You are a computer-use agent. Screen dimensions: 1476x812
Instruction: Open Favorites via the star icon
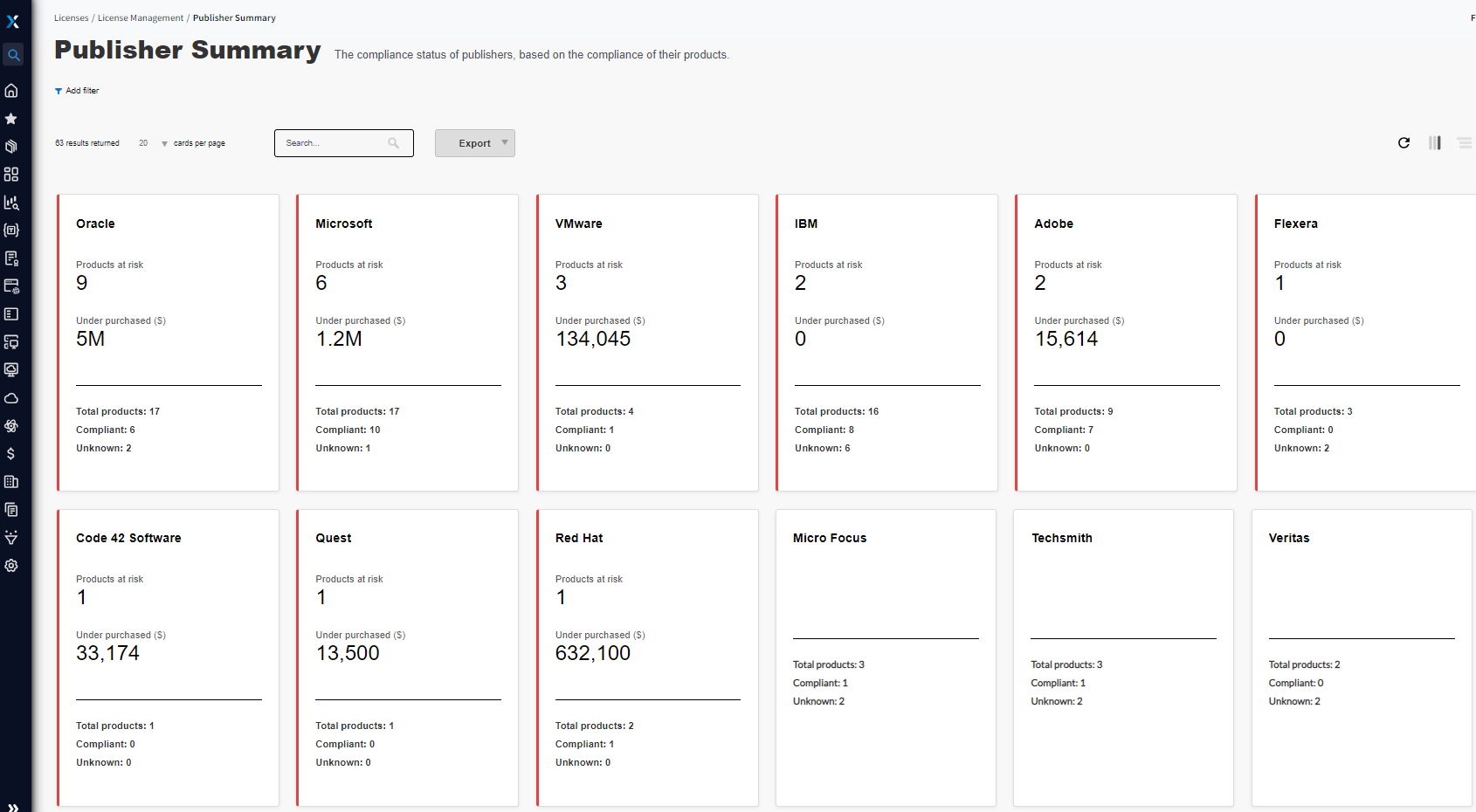12,119
